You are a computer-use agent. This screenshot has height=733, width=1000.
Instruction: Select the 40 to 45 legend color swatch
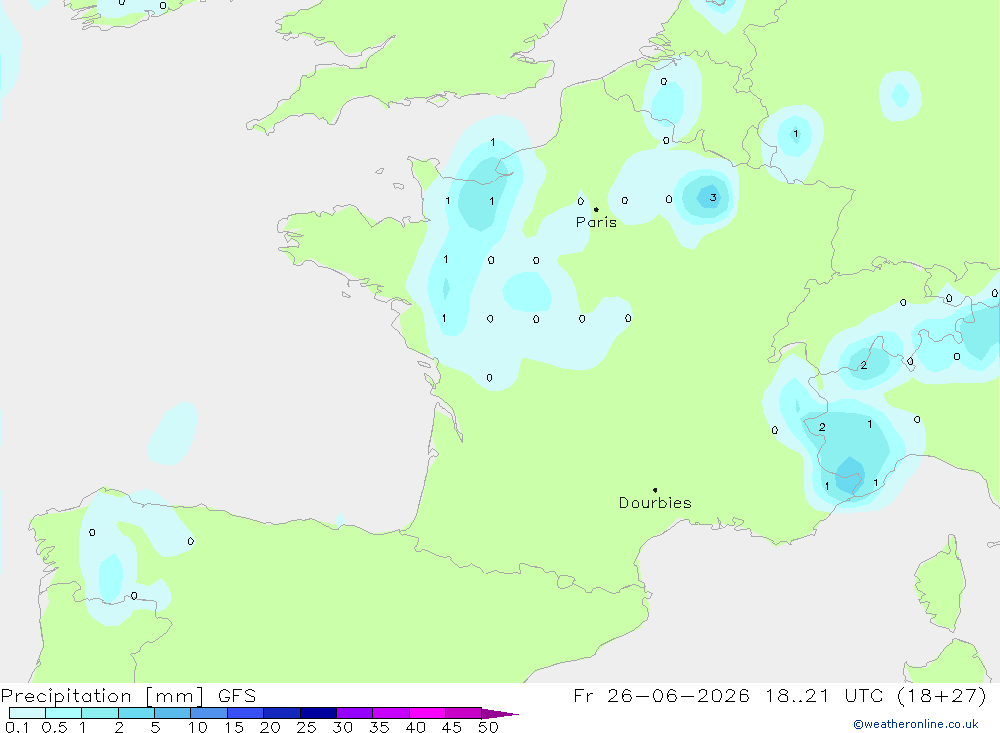(427, 713)
